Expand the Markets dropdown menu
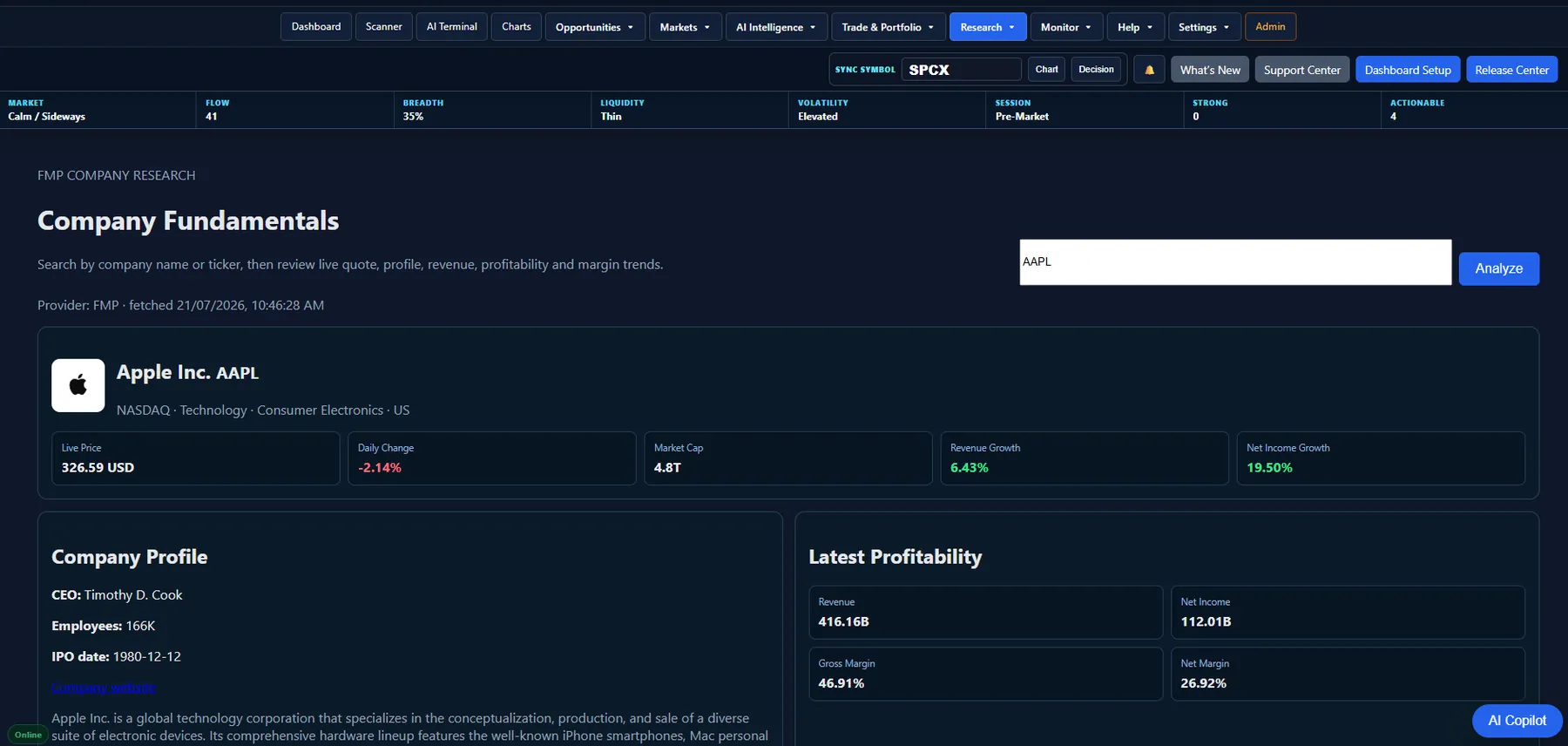Image resolution: width=1568 pixels, height=746 pixels. click(x=686, y=27)
